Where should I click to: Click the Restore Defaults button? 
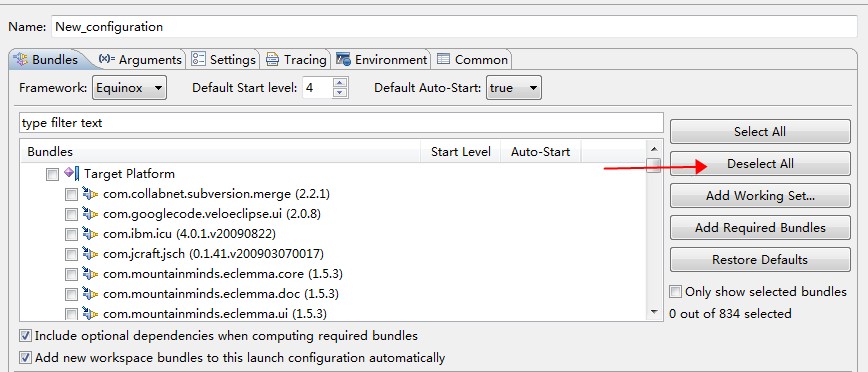(x=760, y=260)
